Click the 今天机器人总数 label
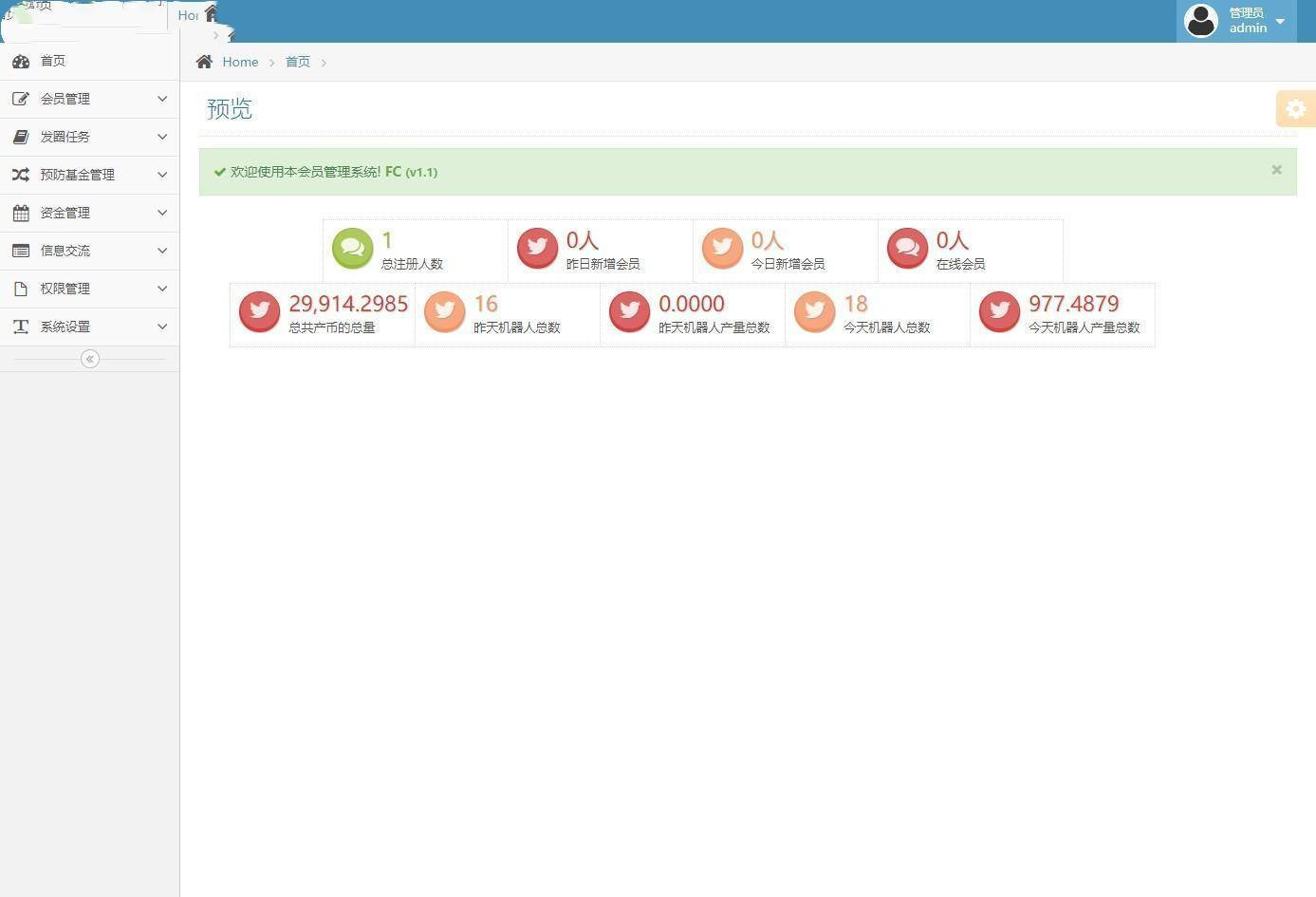The image size is (1316, 897). (x=887, y=327)
